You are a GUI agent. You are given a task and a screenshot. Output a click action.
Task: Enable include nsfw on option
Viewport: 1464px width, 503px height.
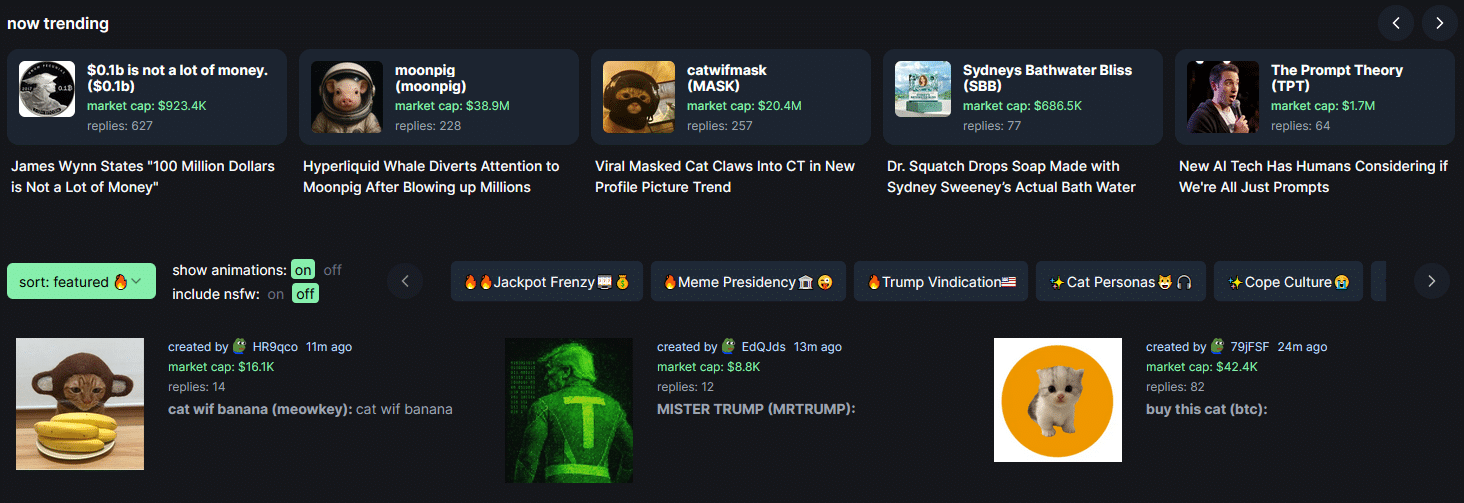click(275, 294)
